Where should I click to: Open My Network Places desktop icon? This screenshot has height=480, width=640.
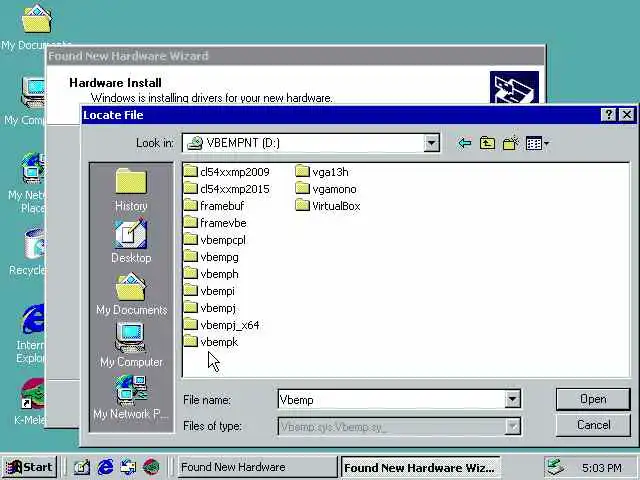point(28,182)
